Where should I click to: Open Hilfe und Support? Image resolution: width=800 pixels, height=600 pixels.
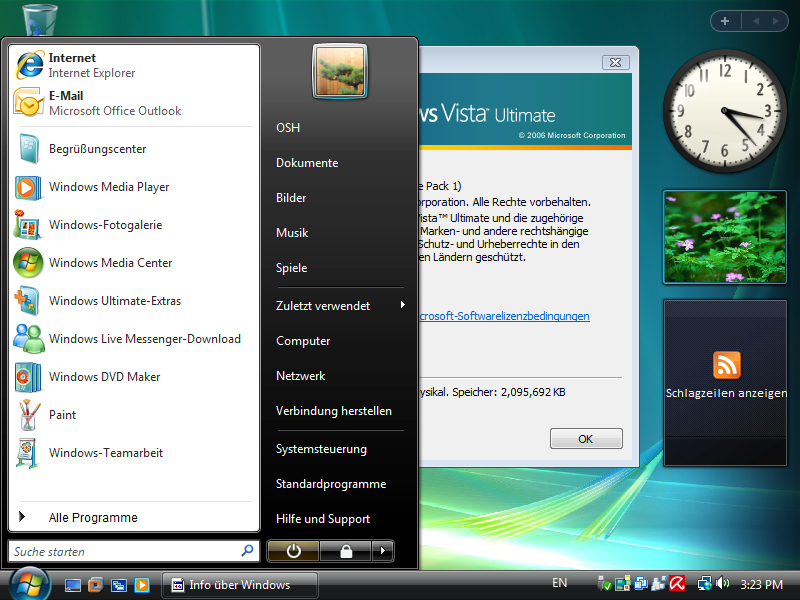click(x=323, y=519)
